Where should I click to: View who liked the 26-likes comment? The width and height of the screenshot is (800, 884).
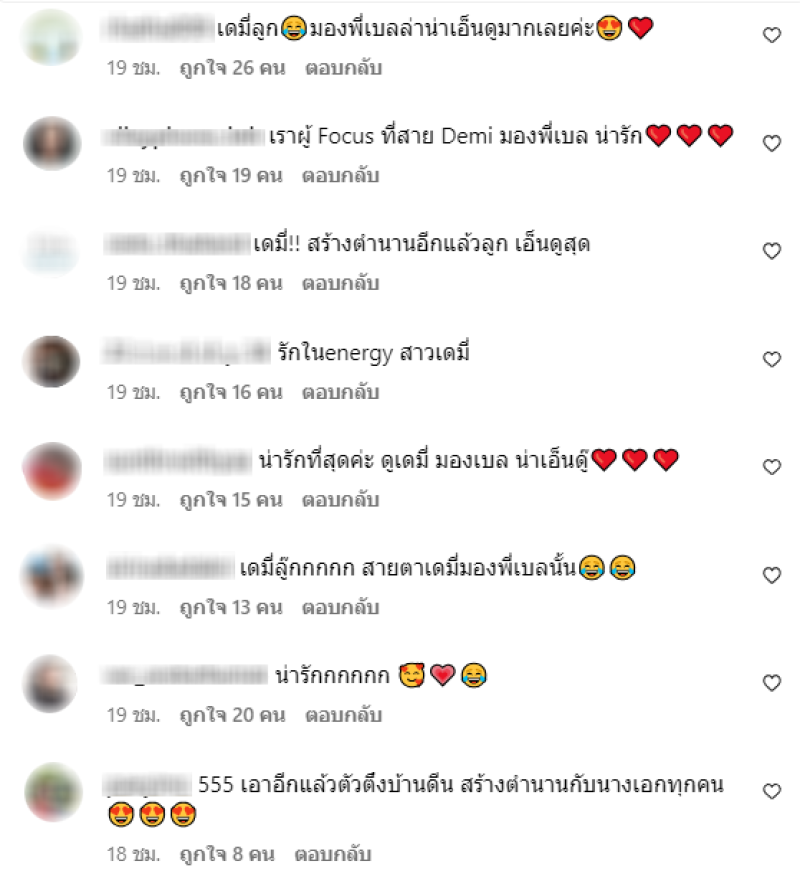(x=232, y=68)
